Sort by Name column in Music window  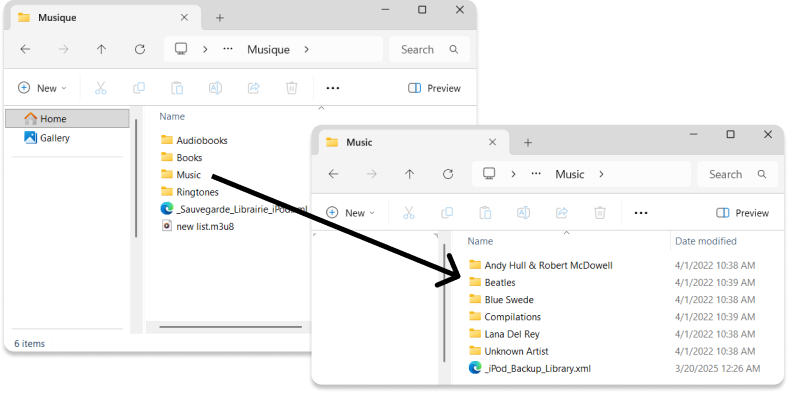pos(480,241)
